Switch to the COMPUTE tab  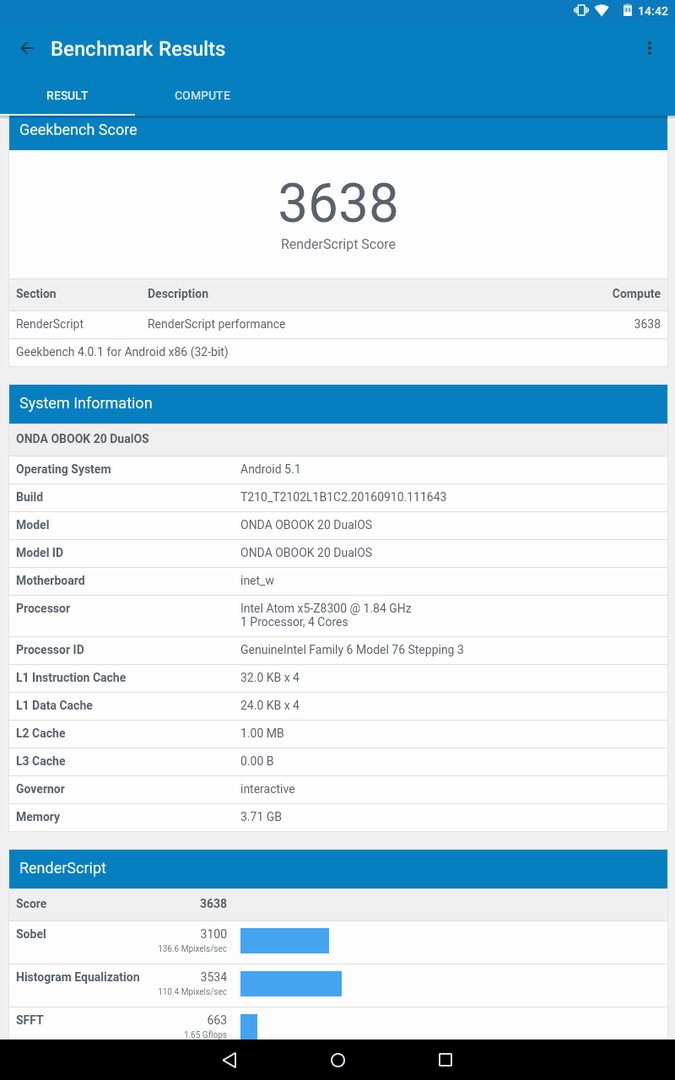[202, 96]
